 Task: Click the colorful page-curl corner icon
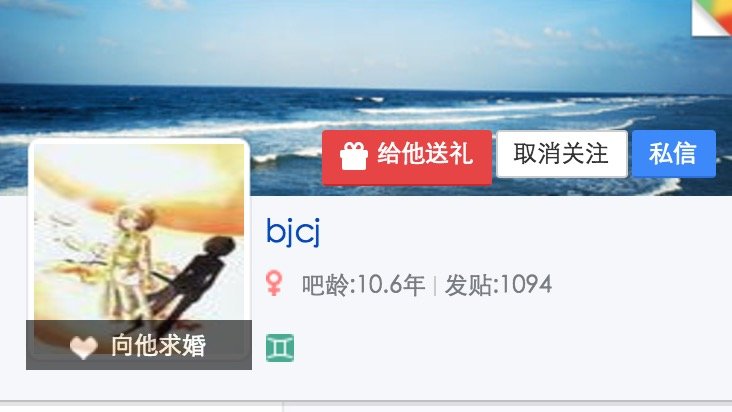[x=711, y=18]
